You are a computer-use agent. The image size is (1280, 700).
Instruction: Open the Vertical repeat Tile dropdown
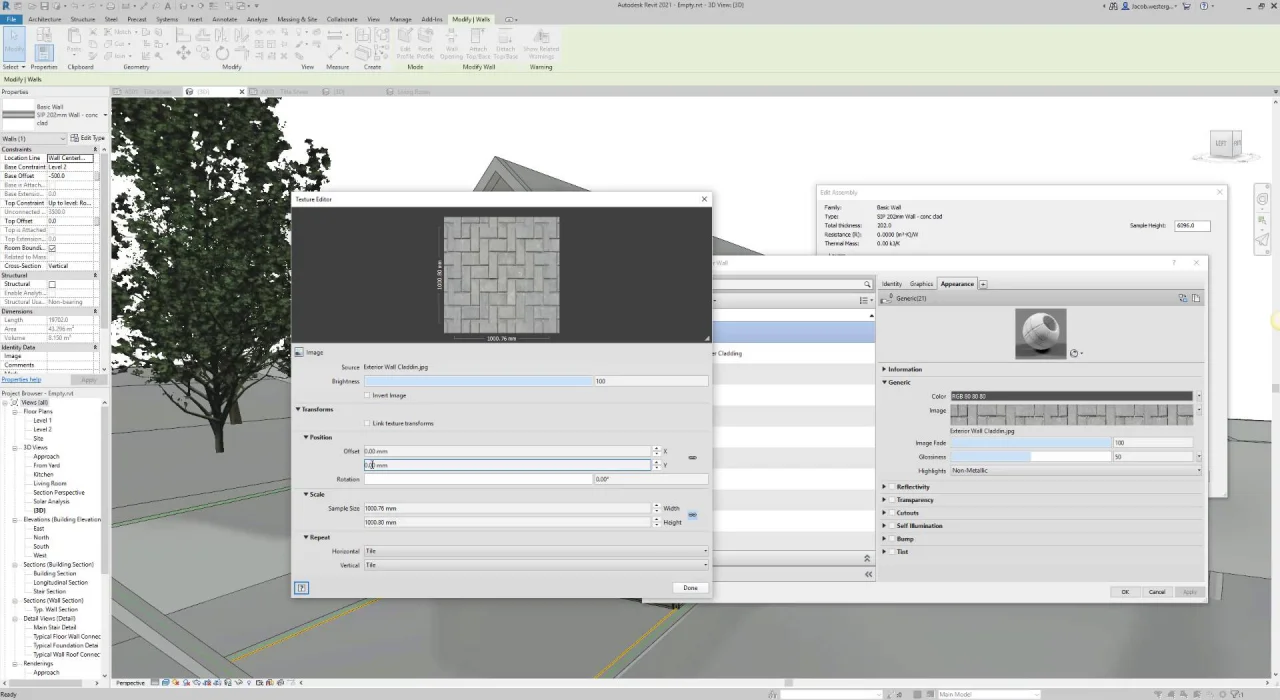click(535, 565)
